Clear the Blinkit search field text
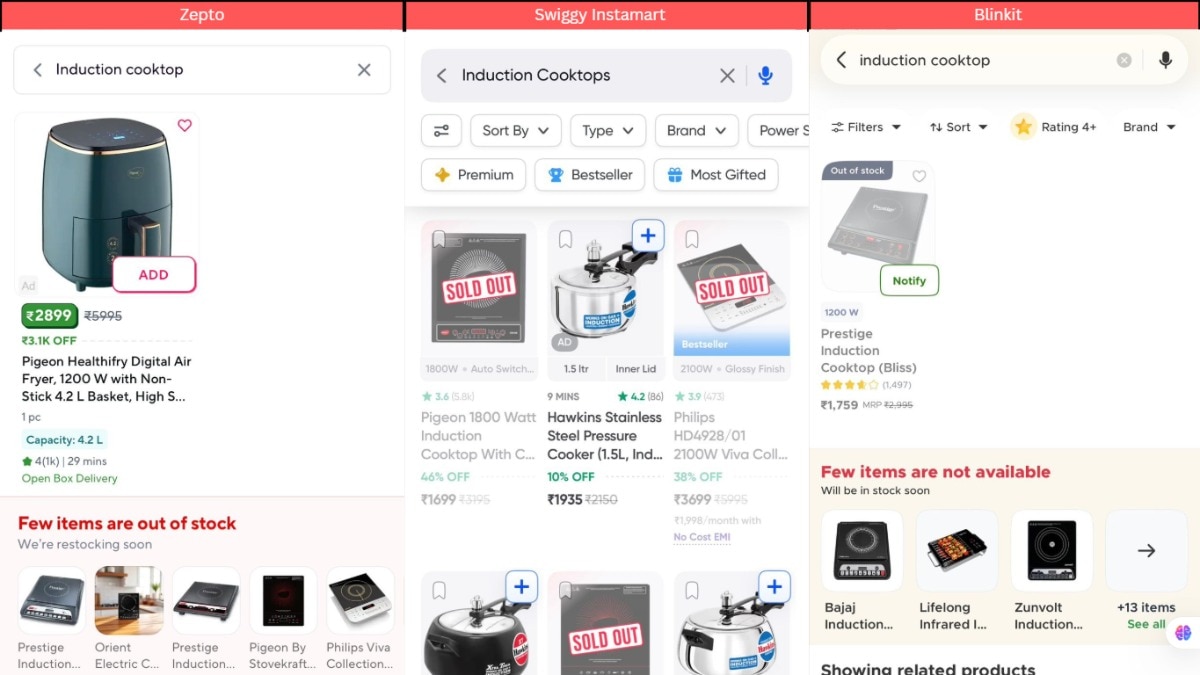The width and height of the screenshot is (1200, 675). [1124, 60]
